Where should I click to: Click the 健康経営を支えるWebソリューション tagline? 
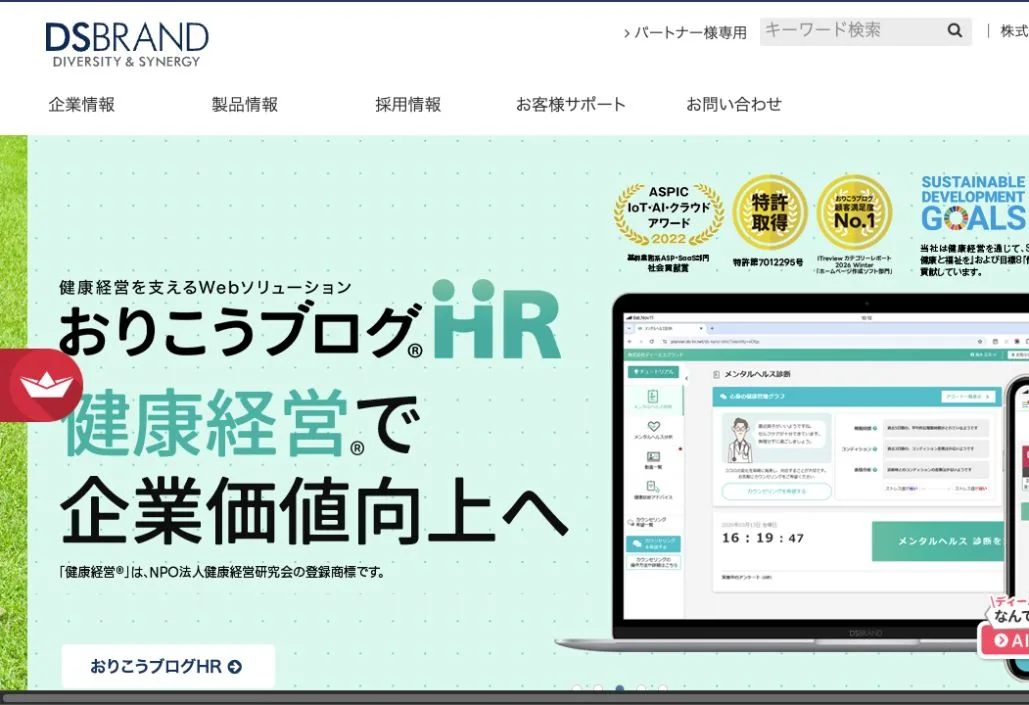(x=205, y=288)
